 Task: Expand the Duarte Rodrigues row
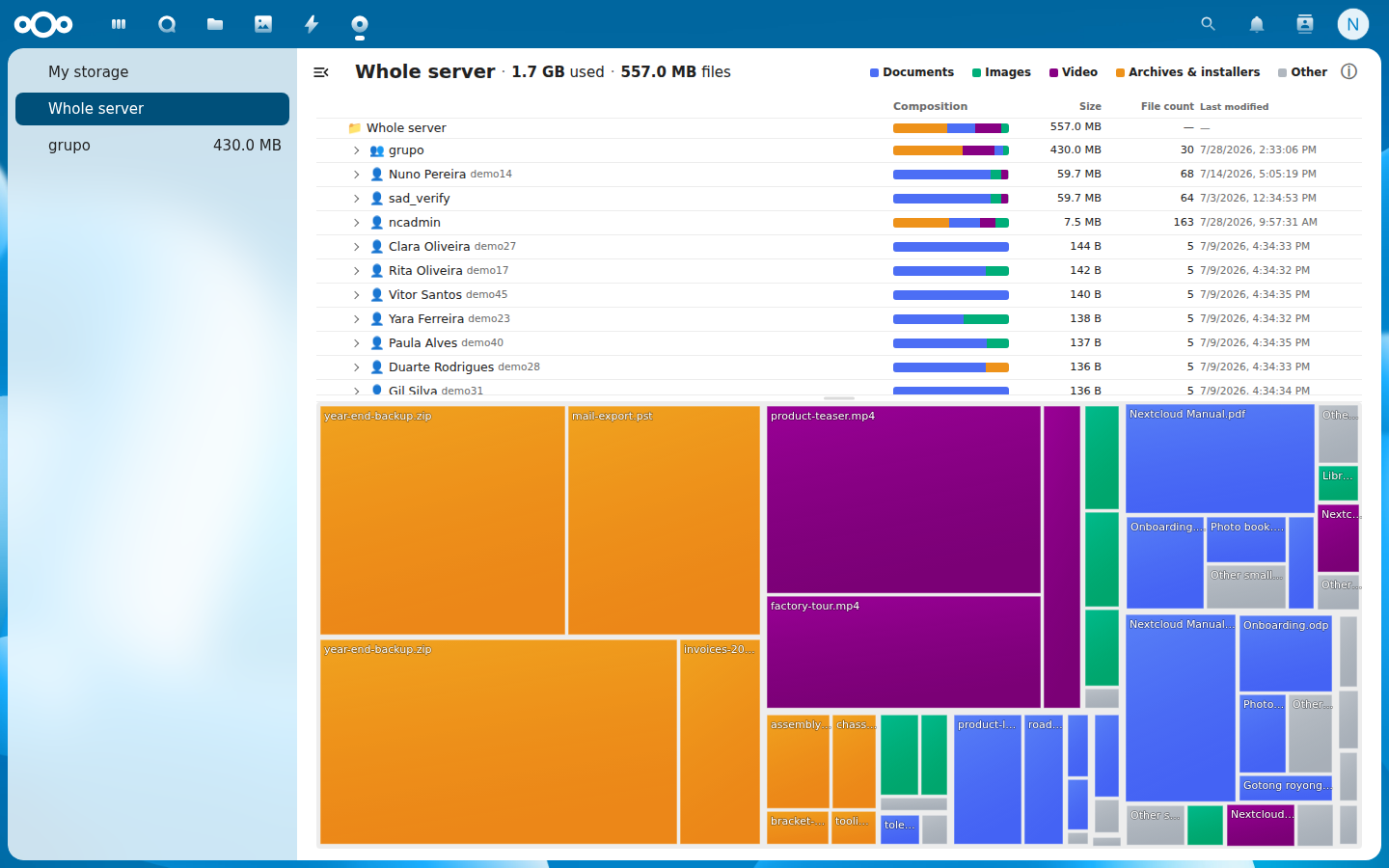click(356, 367)
